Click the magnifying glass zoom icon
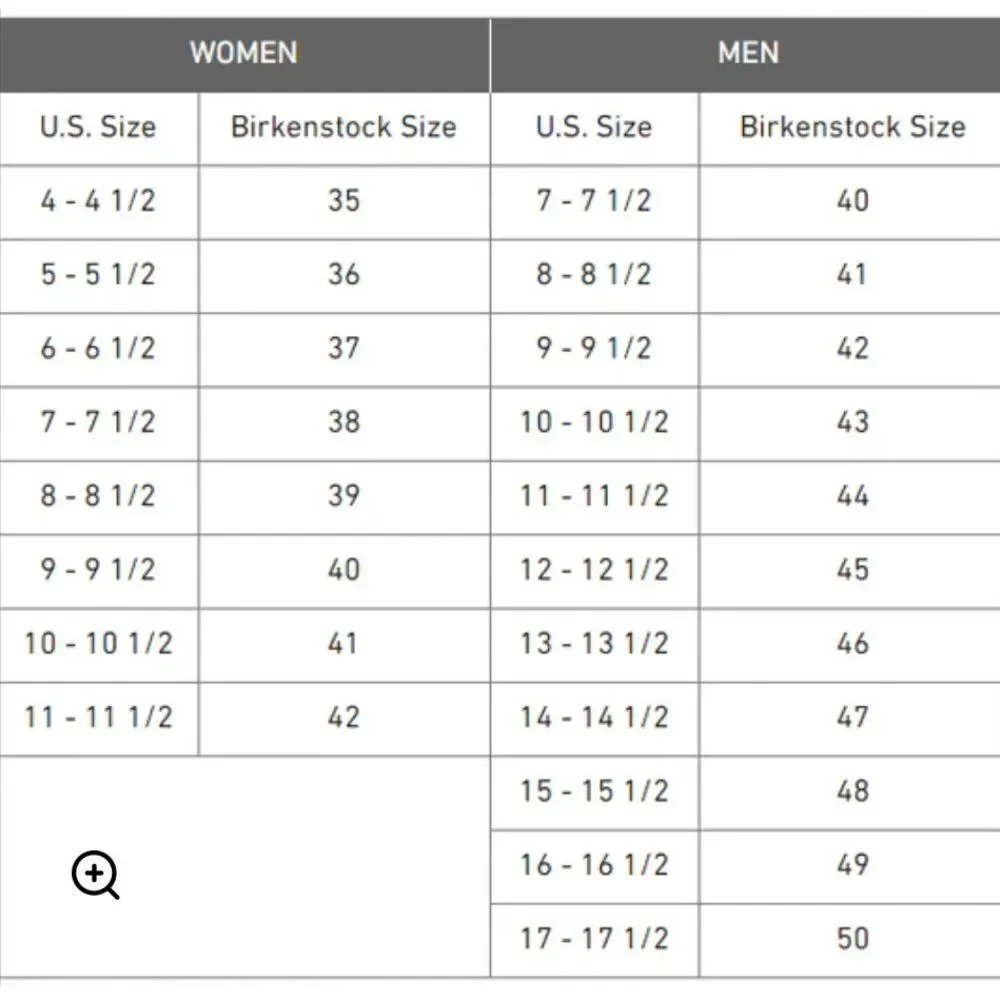 tap(95, 874)
